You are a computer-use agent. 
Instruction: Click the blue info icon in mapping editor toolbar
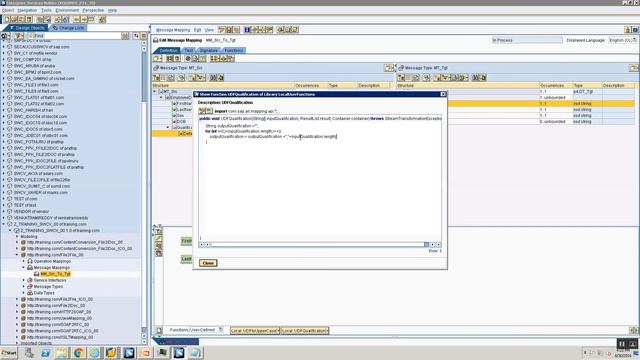point(247,30)
